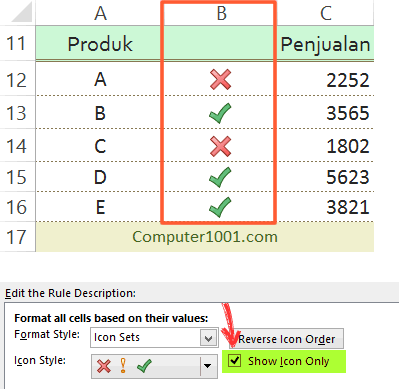Click cell with product C in row 14
This screenshot has height=389, width=399.
pos(99,146)
